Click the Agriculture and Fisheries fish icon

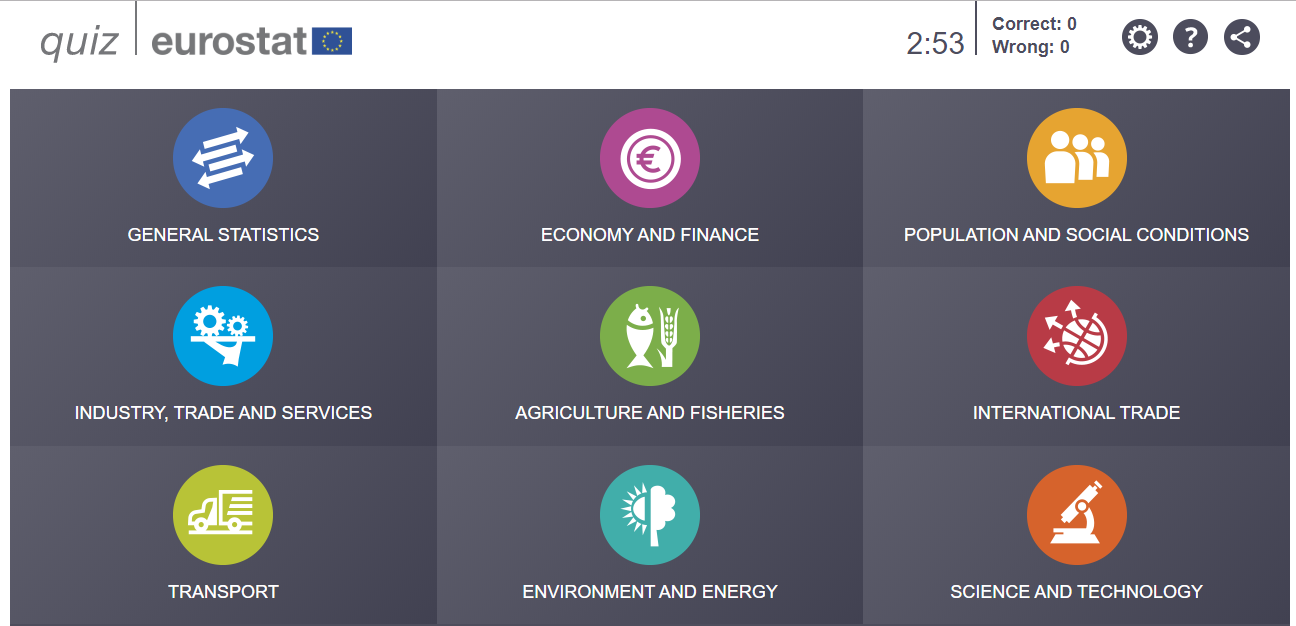coord(650,336)
